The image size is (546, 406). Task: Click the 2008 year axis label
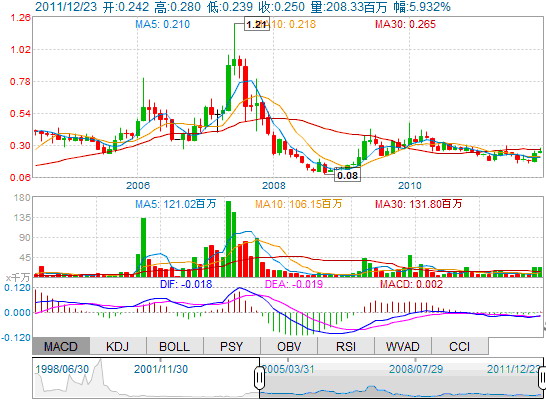point(274,185)
